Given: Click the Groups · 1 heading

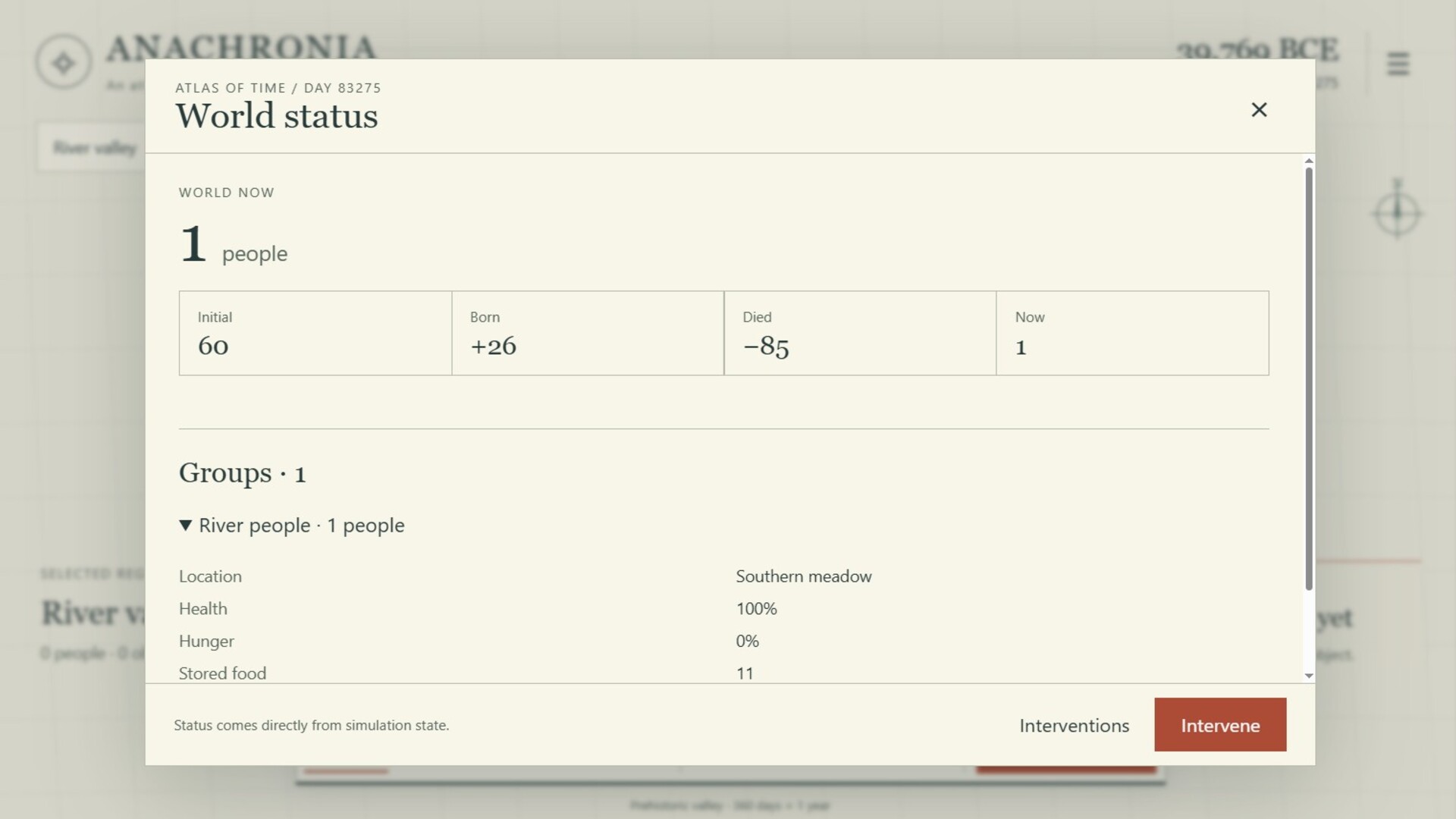Looking at the screenshot, I should pos(242,473).
